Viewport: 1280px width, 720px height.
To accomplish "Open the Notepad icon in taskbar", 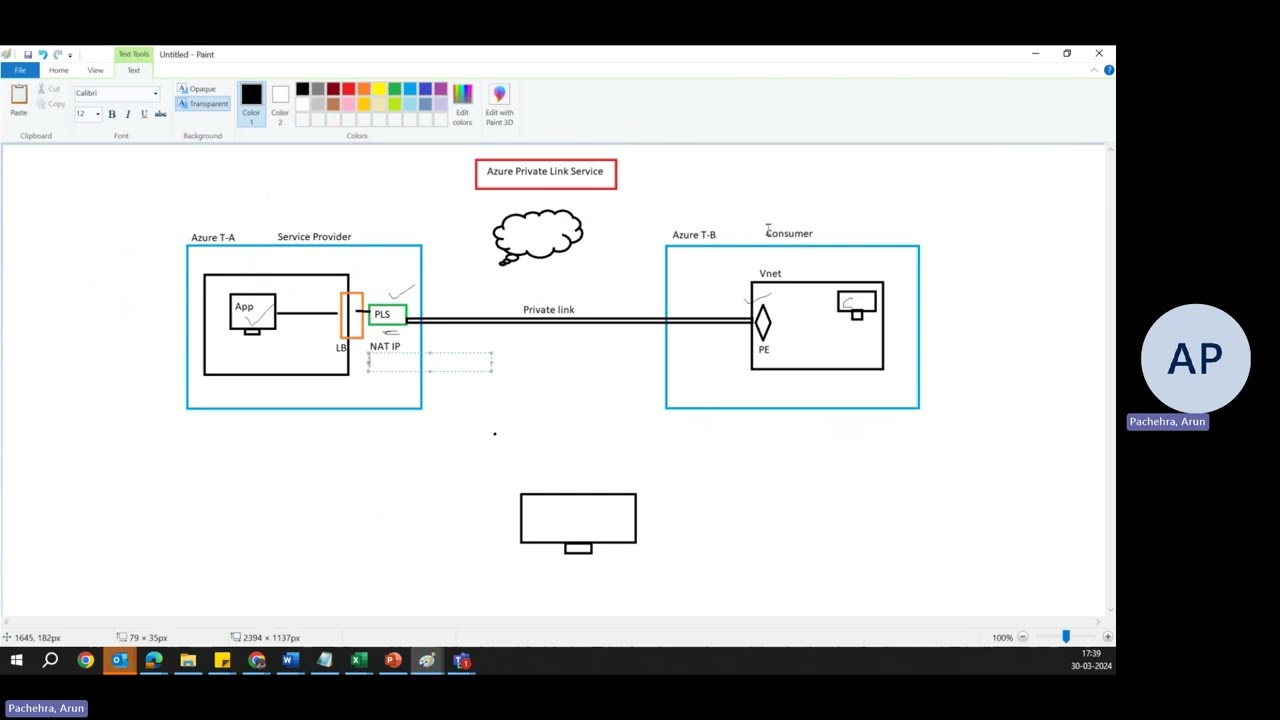I will coord(324,660).
